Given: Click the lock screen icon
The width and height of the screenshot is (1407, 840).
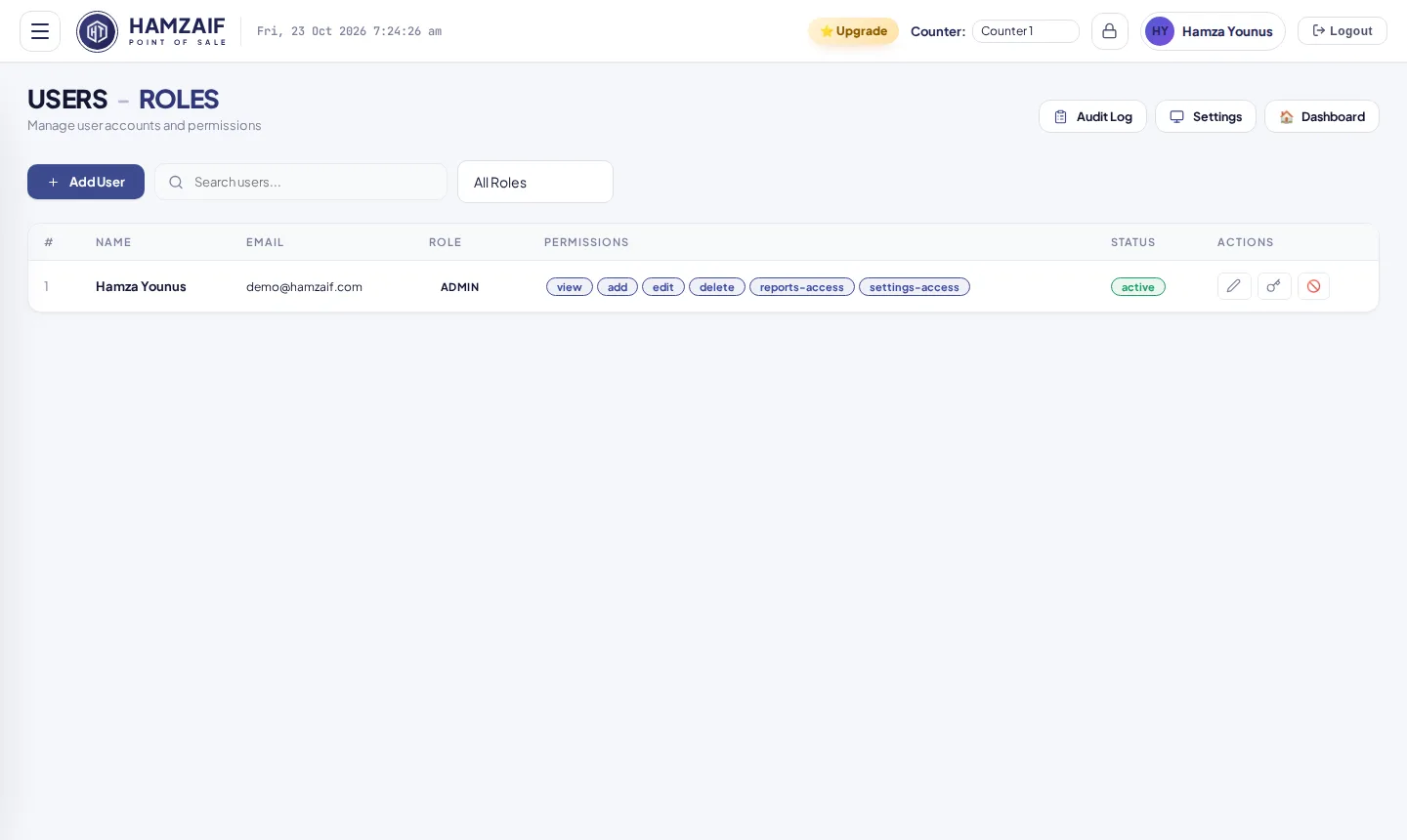Looking at the screenshot, I should click(1110, 31).
